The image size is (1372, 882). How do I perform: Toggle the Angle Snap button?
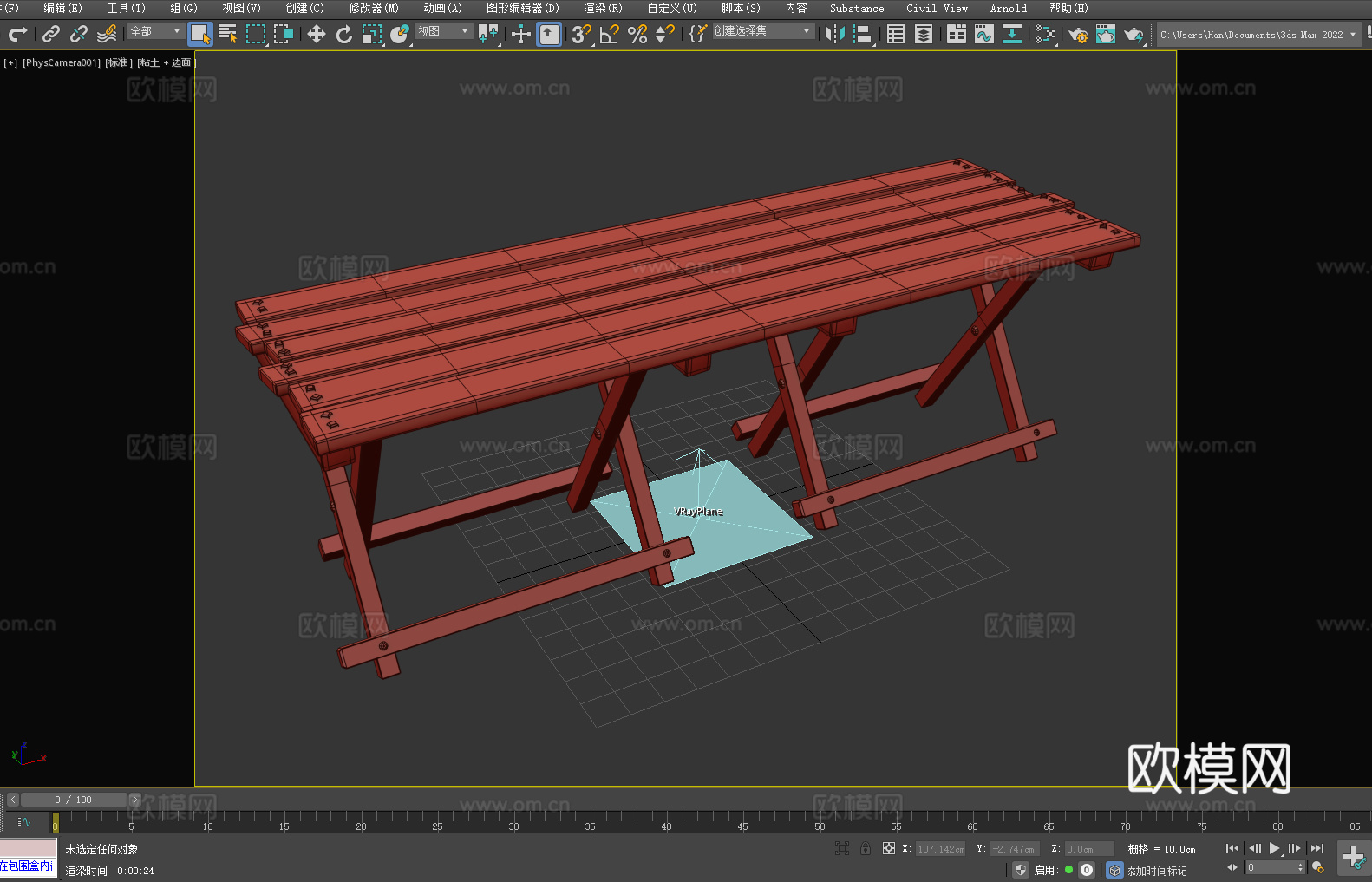[610, 34]
